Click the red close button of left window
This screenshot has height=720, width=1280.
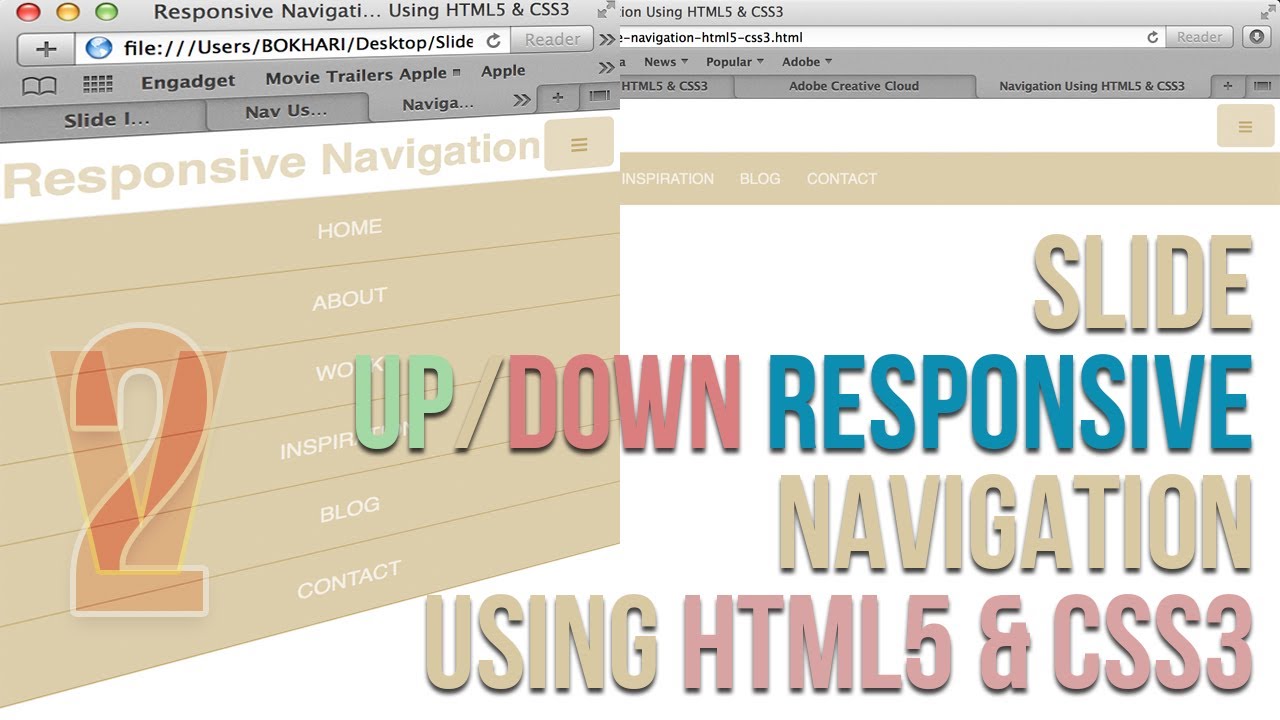click(29, 13)
